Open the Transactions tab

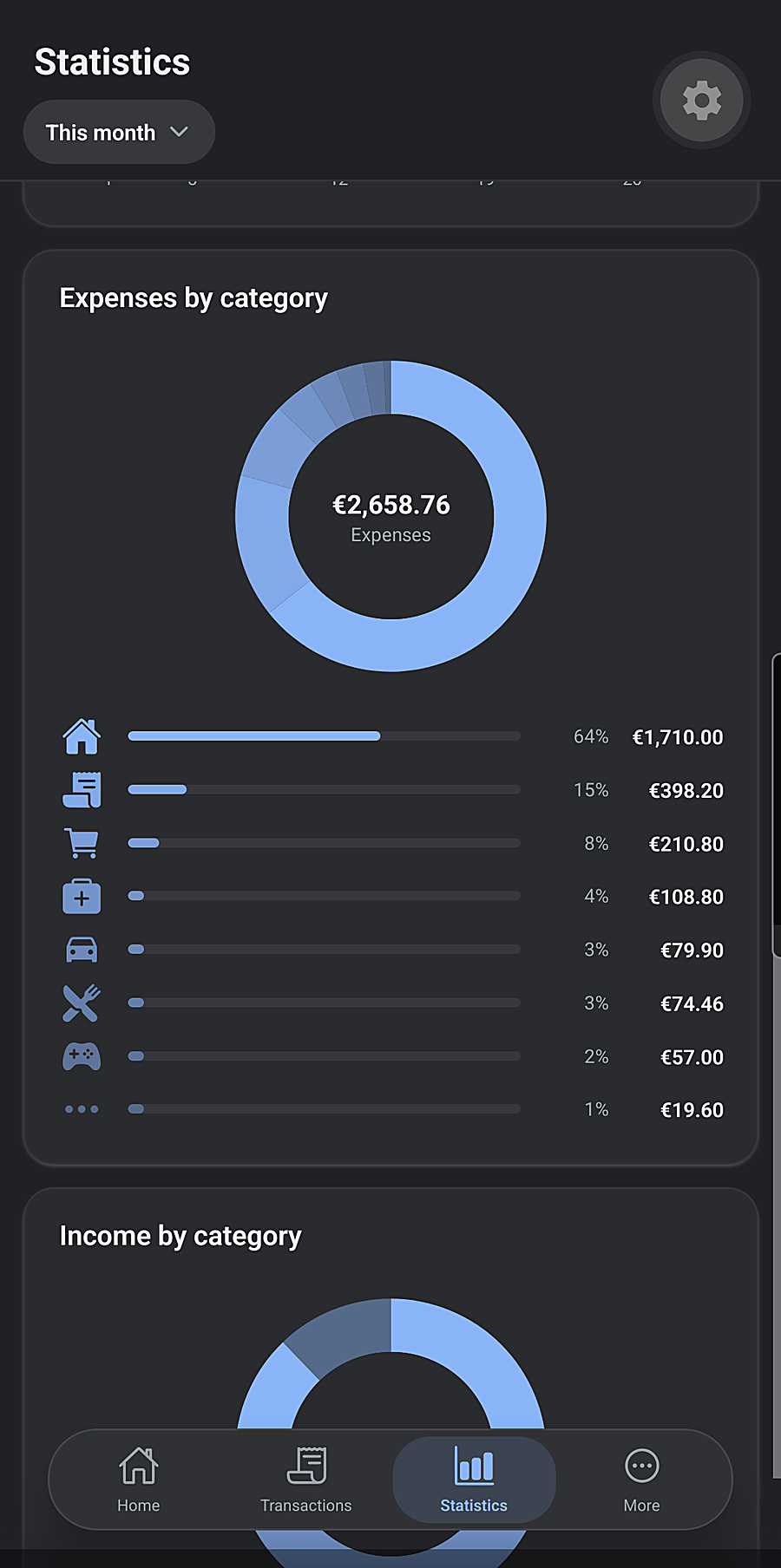tap(306, 1480)
